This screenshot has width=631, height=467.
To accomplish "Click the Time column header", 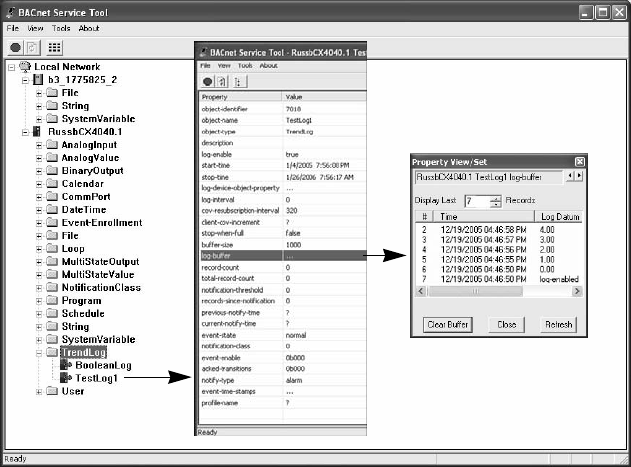I will 484,217.
